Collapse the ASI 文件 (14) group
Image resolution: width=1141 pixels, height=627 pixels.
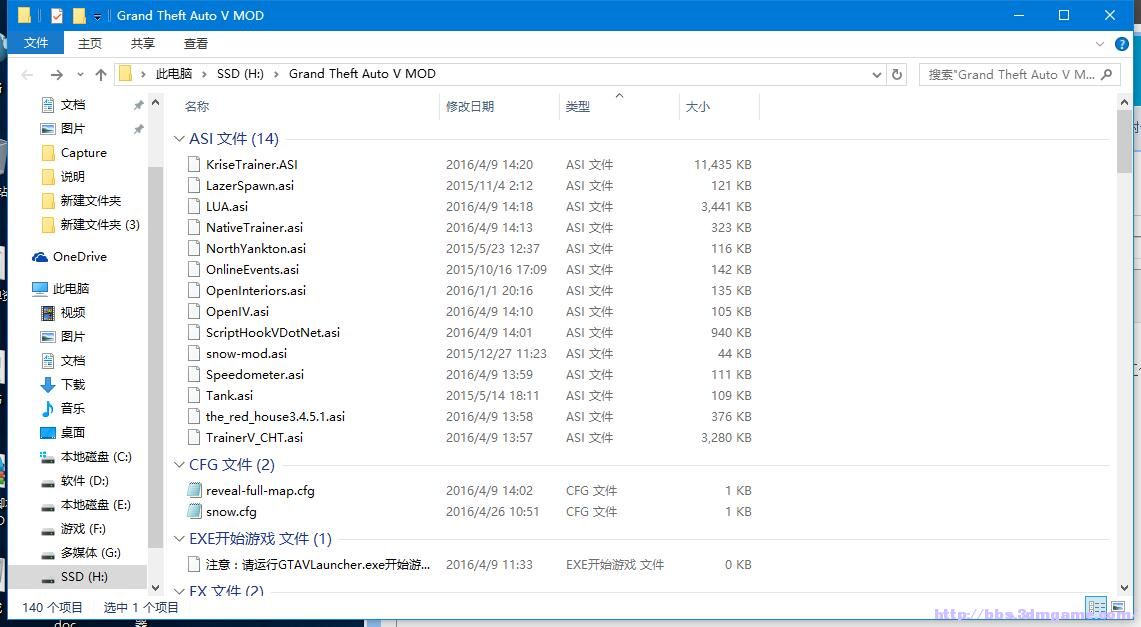[x=179, y=139]
